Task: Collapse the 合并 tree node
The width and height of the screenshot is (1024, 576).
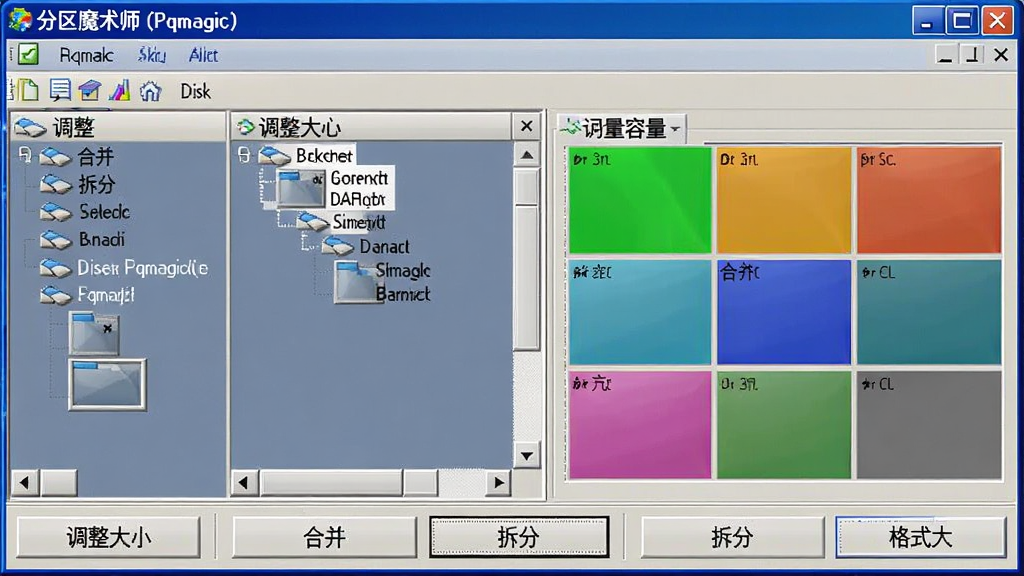Action: tap(25, 155)
